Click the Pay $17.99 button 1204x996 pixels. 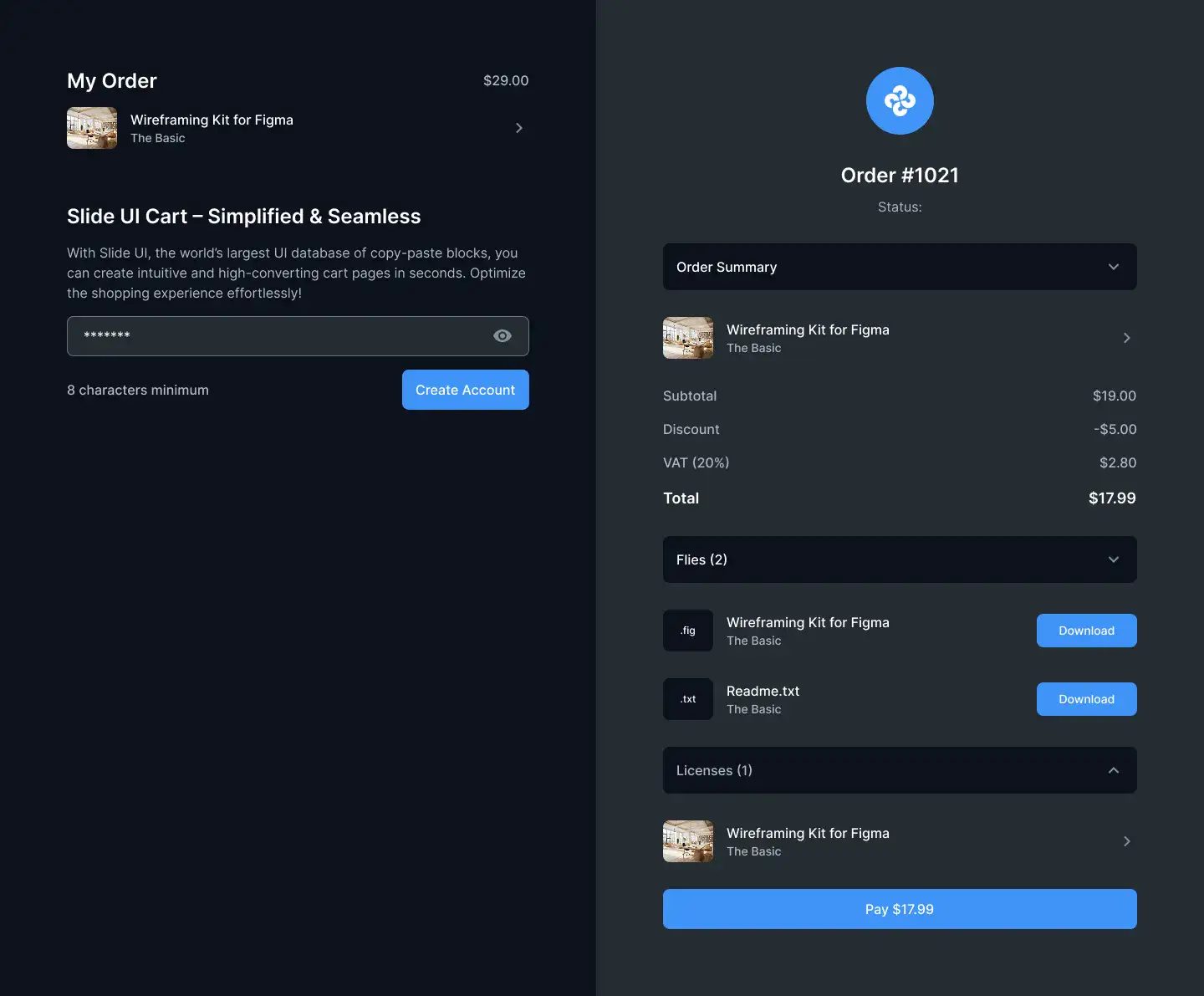pyautogui.click(x=900, y=909)
